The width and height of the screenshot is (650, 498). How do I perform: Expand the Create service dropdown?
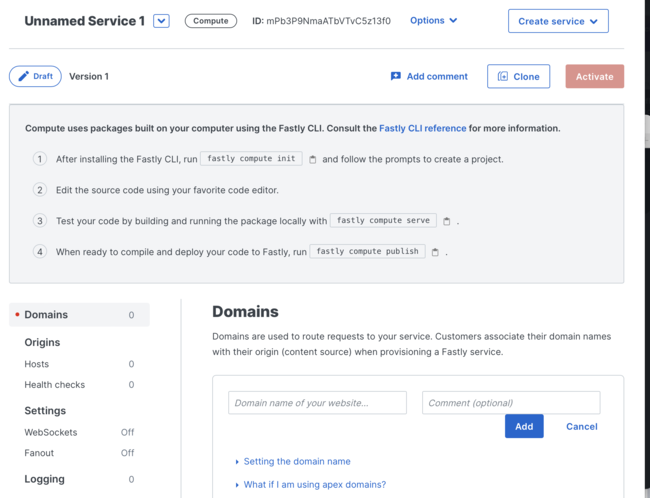pyautogui.click(x=558, y=21)
